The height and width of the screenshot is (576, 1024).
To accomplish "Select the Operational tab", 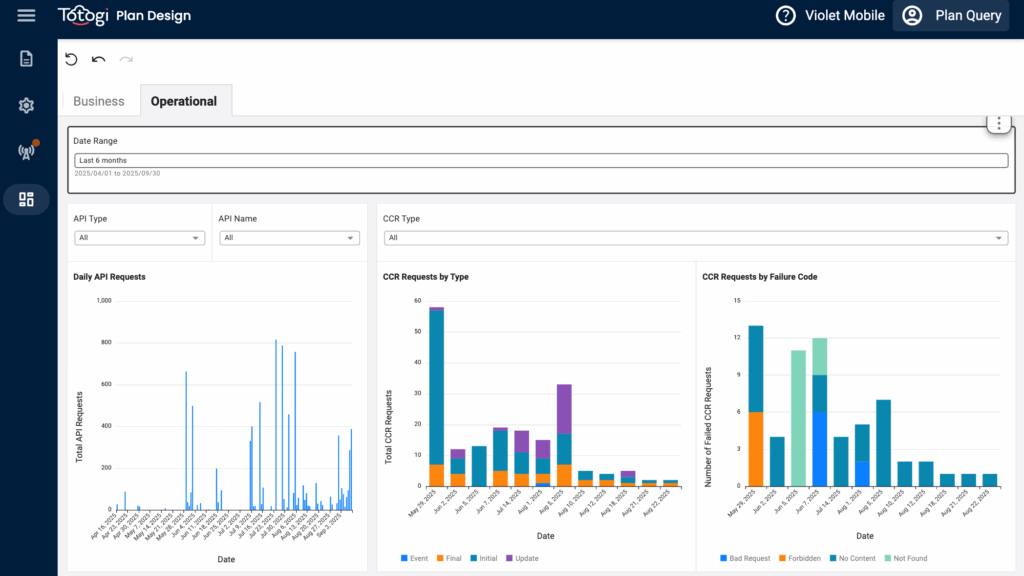I will 183,101.
